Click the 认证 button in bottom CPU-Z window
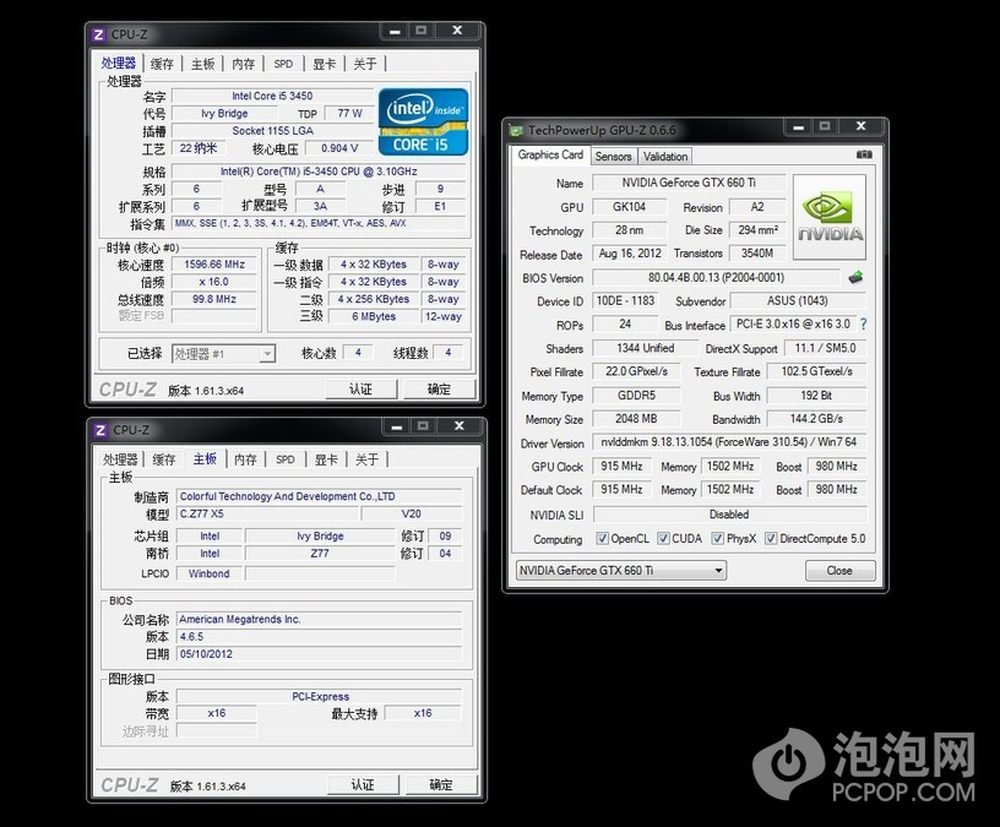The image size is (1000, 827). 362,785
